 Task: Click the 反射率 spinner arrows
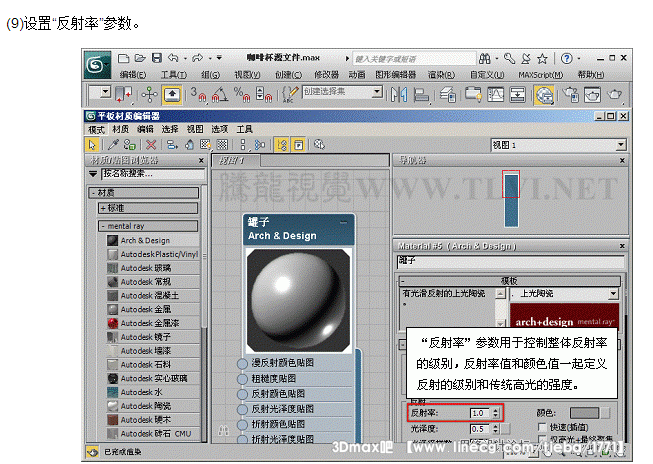(495, 413)
